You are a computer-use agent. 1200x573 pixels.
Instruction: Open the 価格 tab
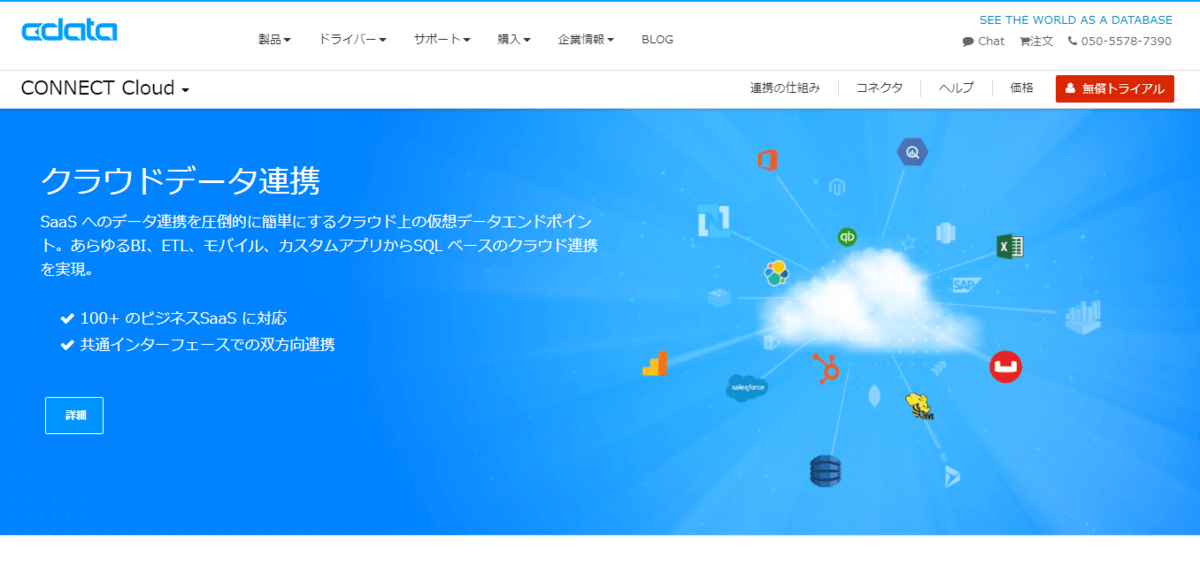(1022, 88)
